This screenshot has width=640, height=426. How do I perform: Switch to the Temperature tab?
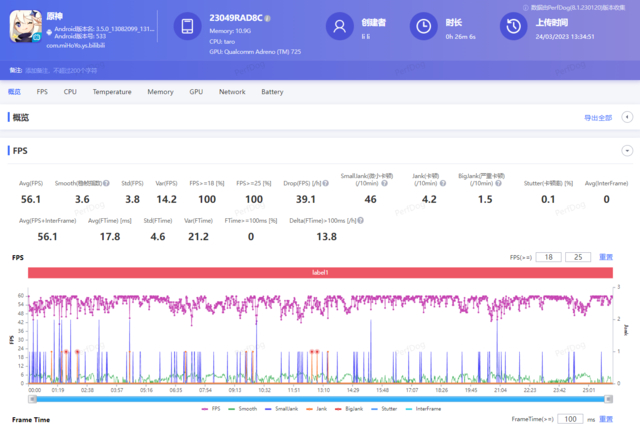[112, 91]
